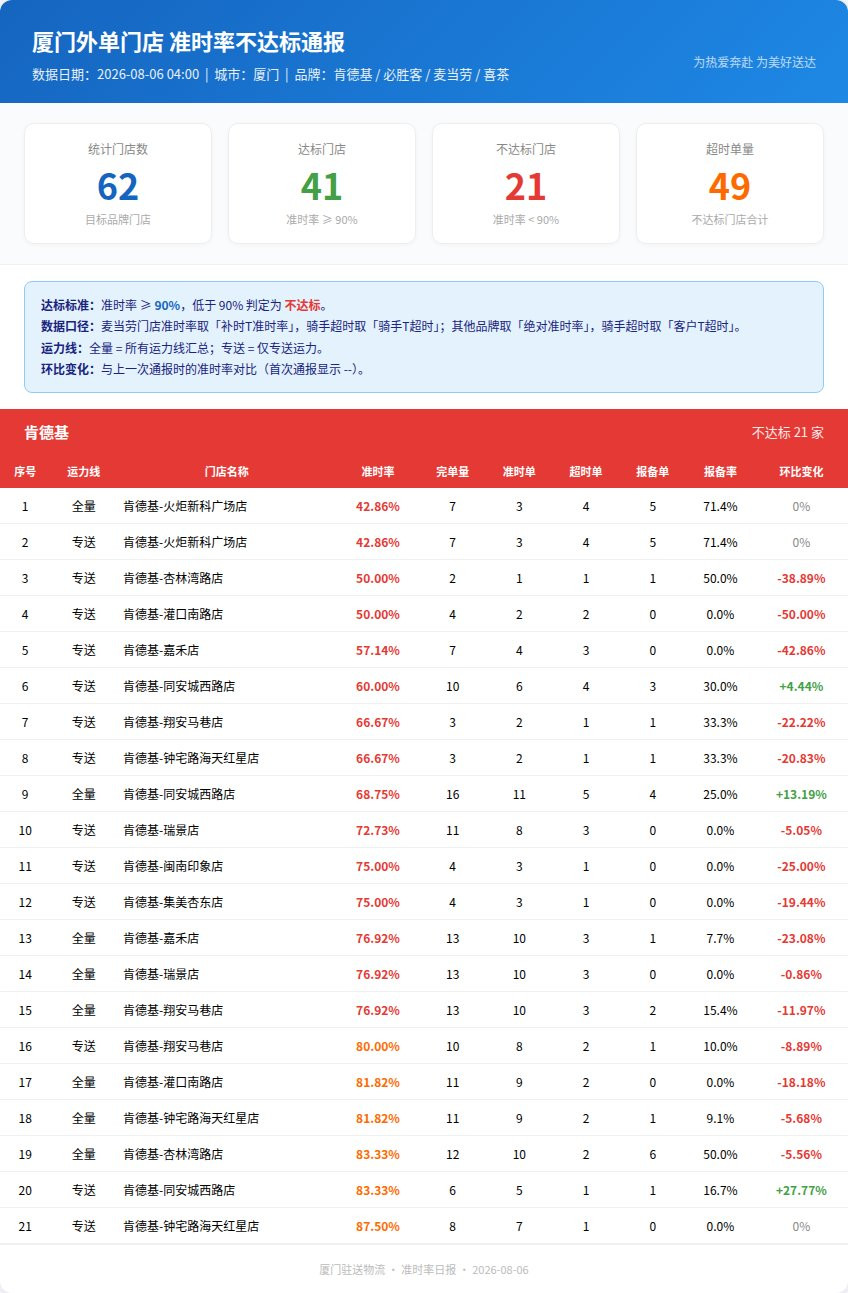Click the +4.44% change value
The height and width of the screenshot is (1293, 848).
(x=801, y=687)
